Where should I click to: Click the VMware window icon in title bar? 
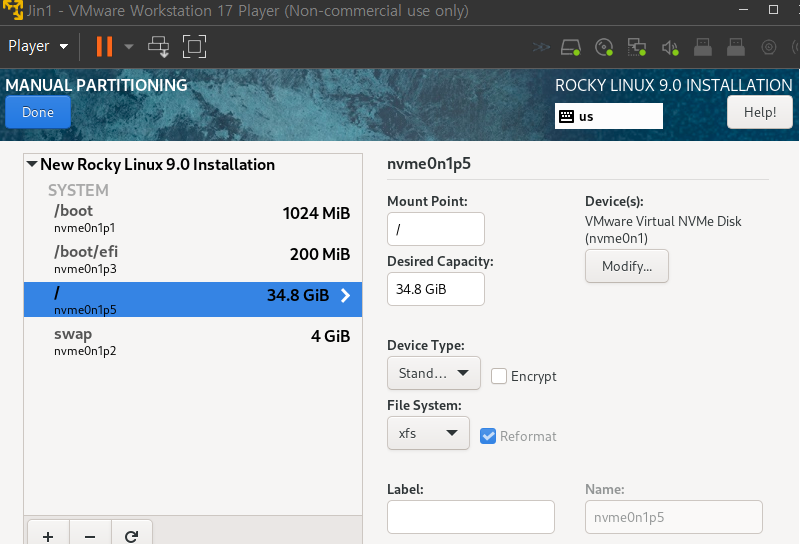[13, 10]
